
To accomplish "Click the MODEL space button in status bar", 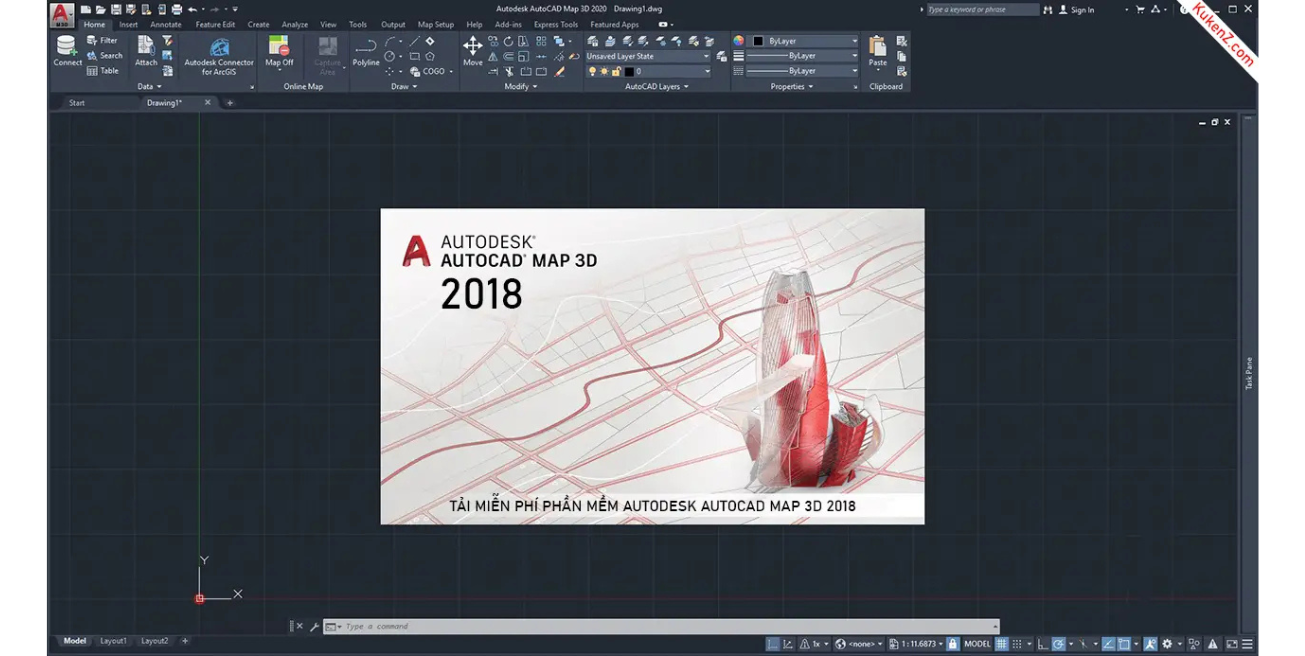I will click(977, 644).
